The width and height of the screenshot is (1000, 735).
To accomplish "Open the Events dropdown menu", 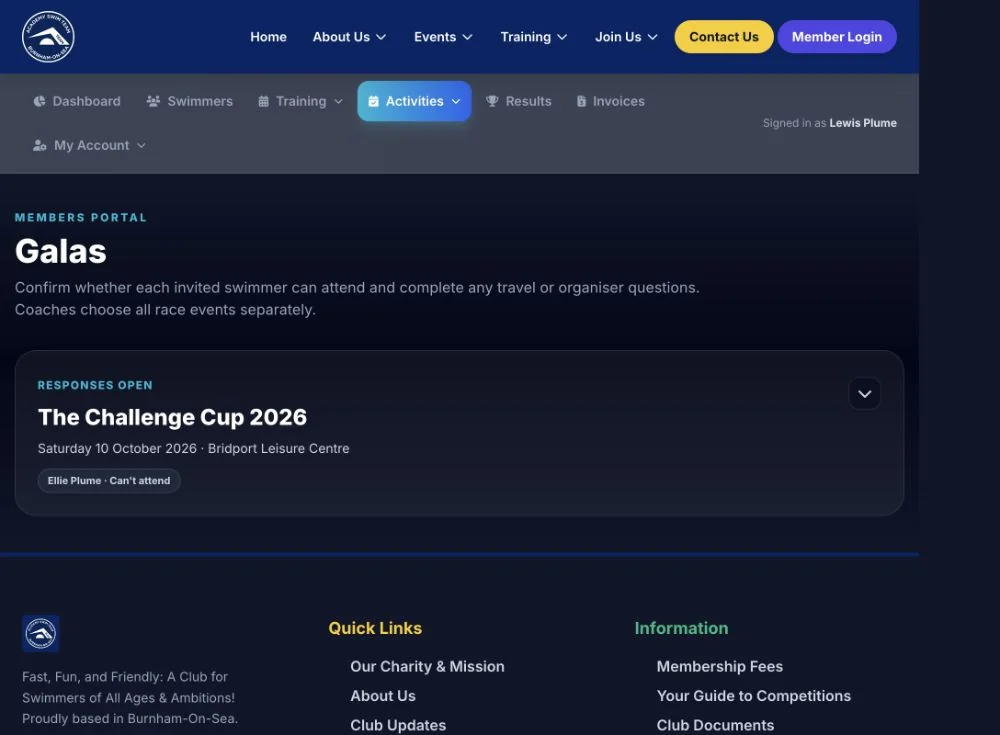I will click(443, 37).
